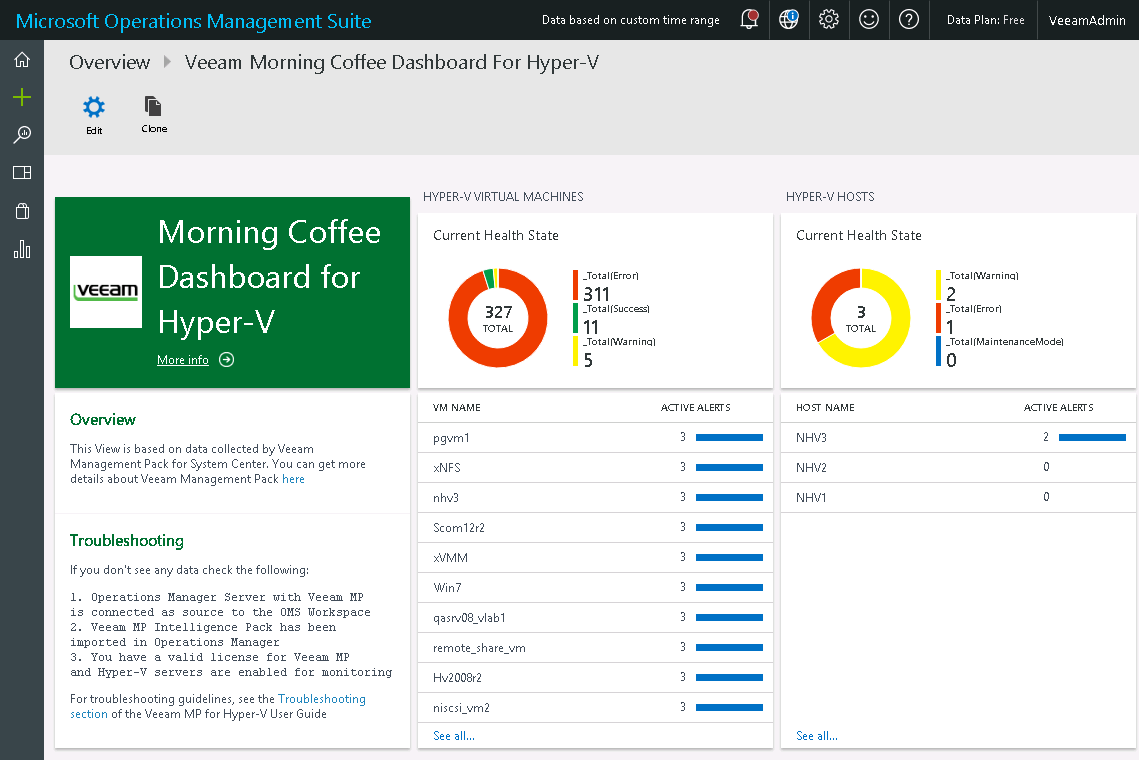The height and width of the screenshot is (760, 1139).
Task: Select the Hv2008r2 row
Action: [x=596, y=677]
